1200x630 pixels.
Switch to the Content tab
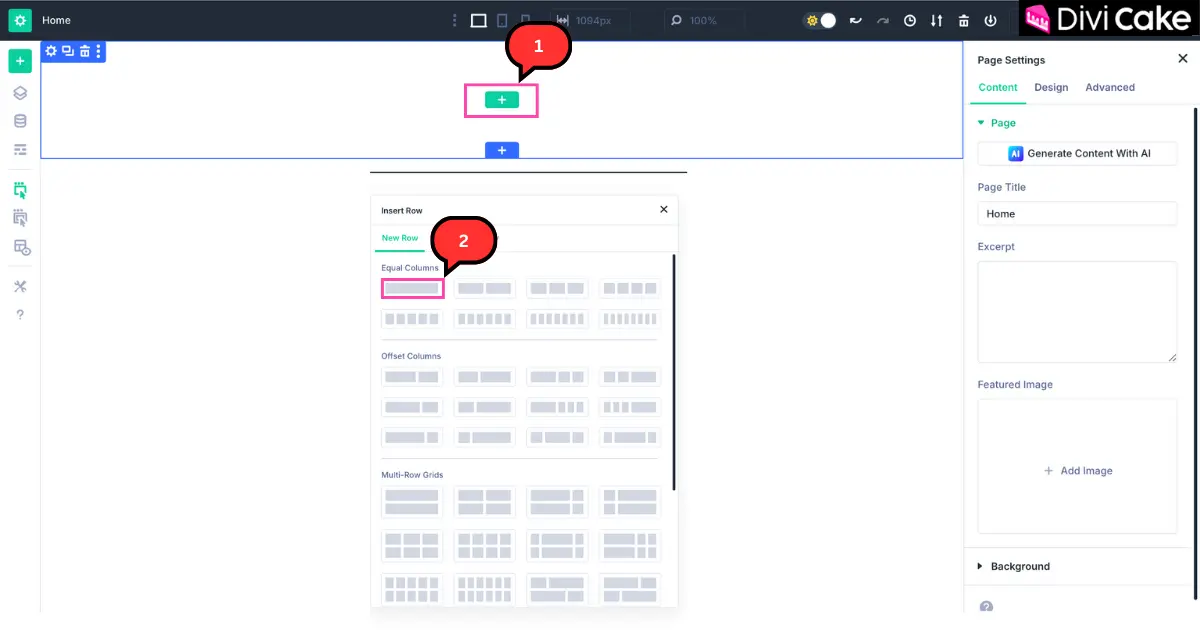point(998,87)
